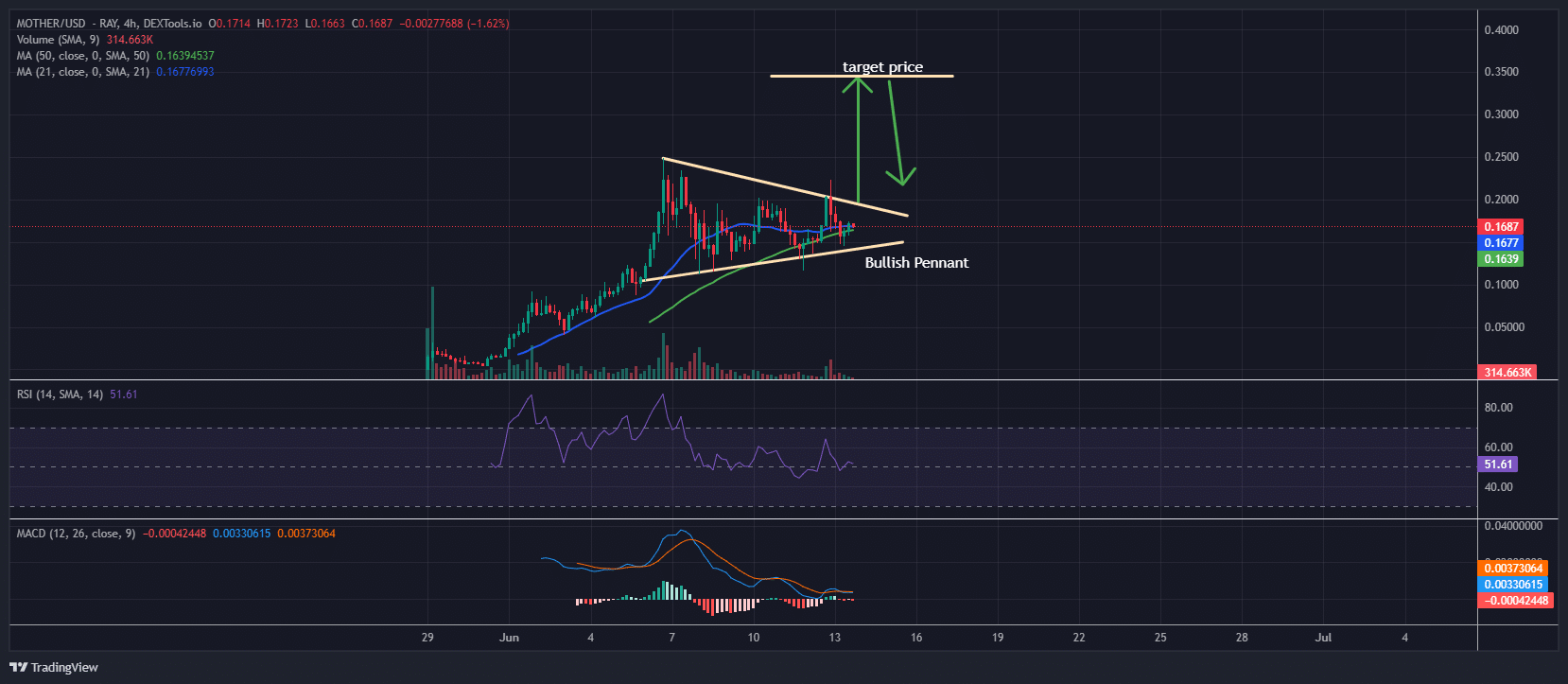This screenshot has height=684, width=1568.
Task: Click the blue 0.00330615 MACD value tag
Action: [1513, 585]
